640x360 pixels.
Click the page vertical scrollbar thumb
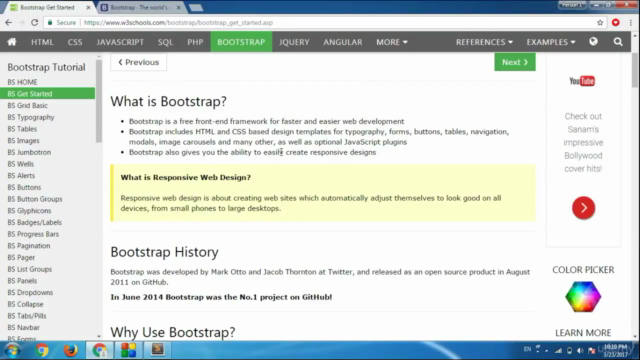635,69
